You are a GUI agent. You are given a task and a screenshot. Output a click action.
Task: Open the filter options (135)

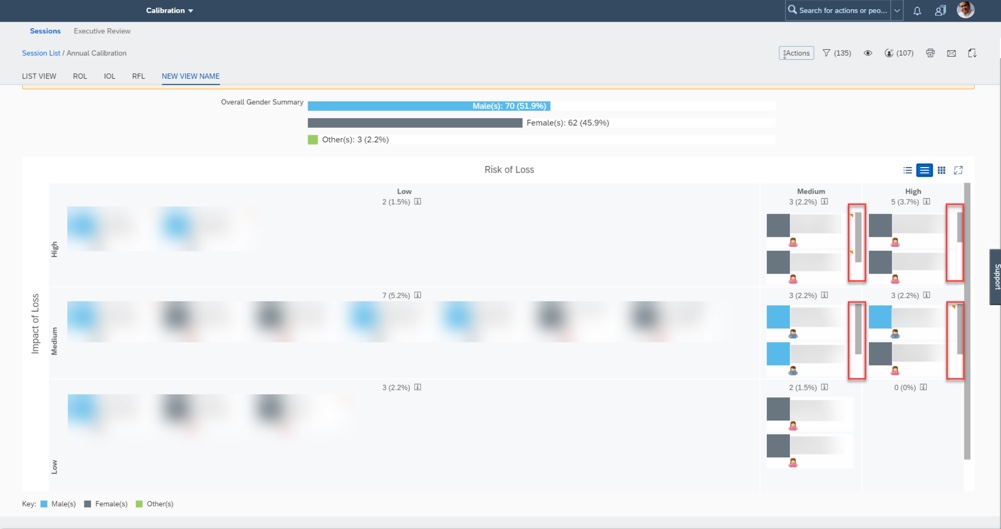coord(836,53)
